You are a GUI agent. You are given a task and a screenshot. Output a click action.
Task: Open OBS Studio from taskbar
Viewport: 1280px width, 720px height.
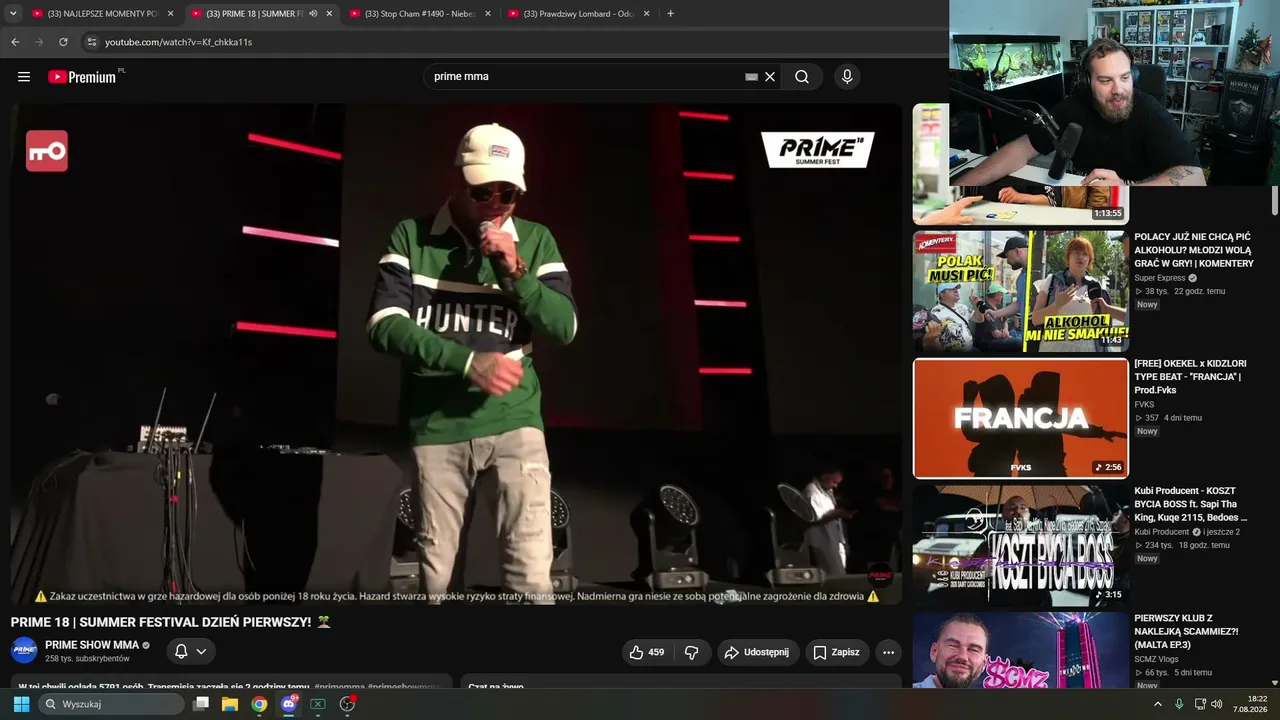(x=347, y=704)
